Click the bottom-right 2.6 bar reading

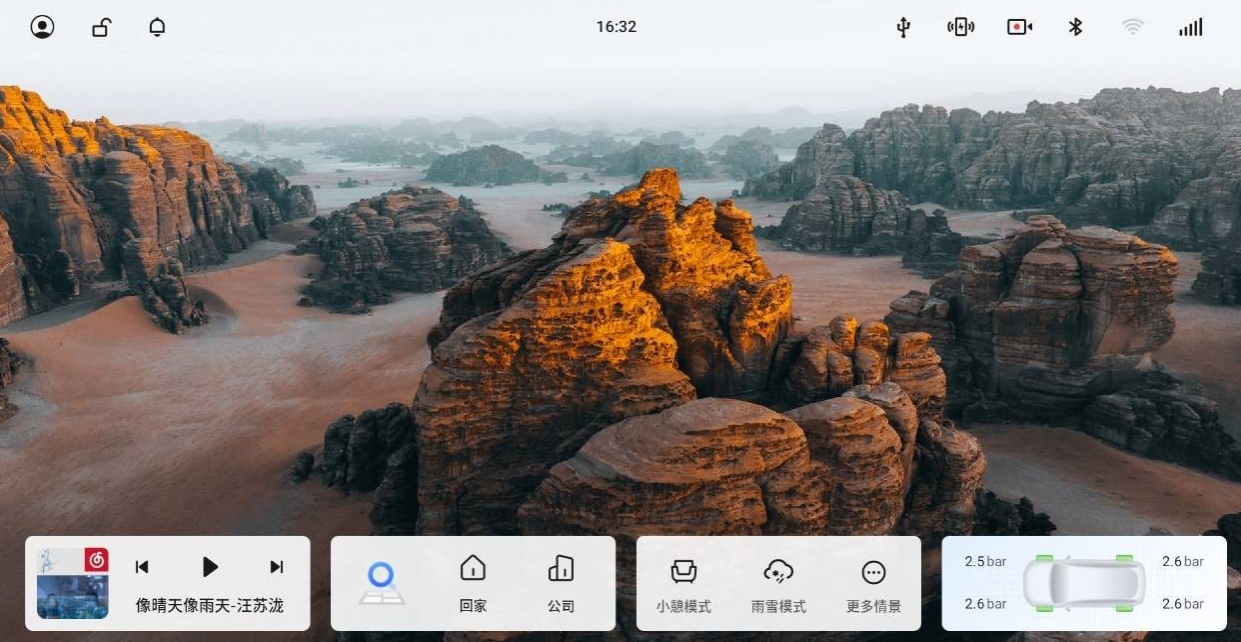tap(1183, 604)
